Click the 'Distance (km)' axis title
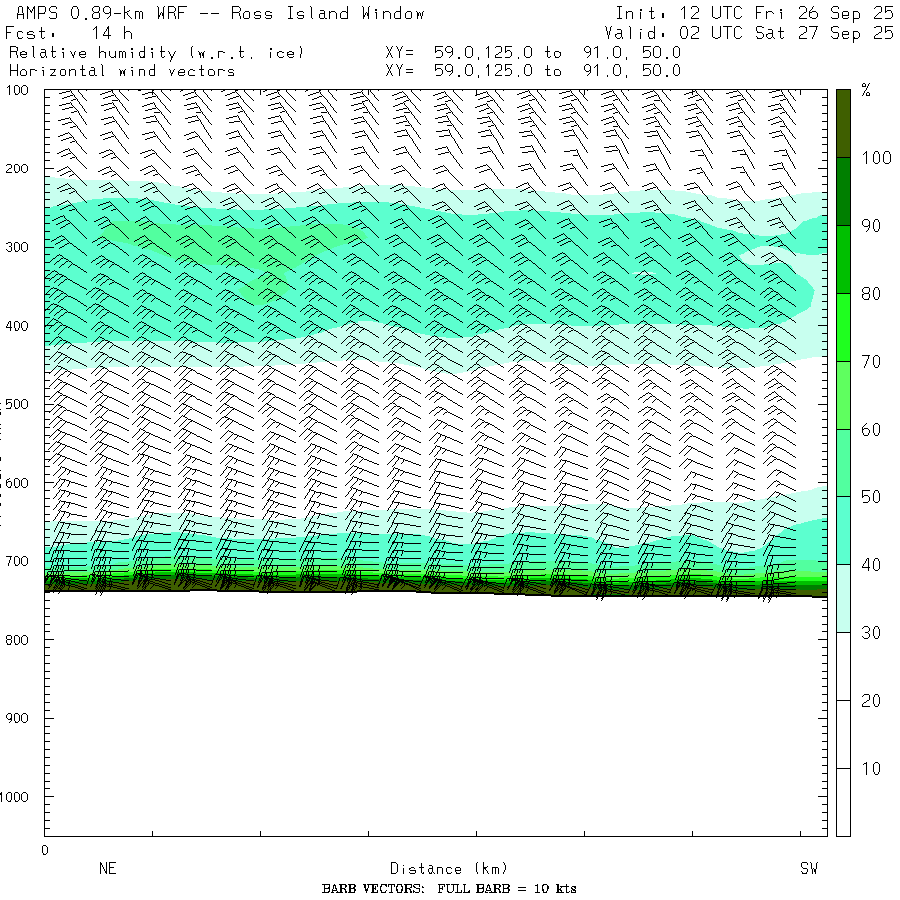 (x=449, y=869)
